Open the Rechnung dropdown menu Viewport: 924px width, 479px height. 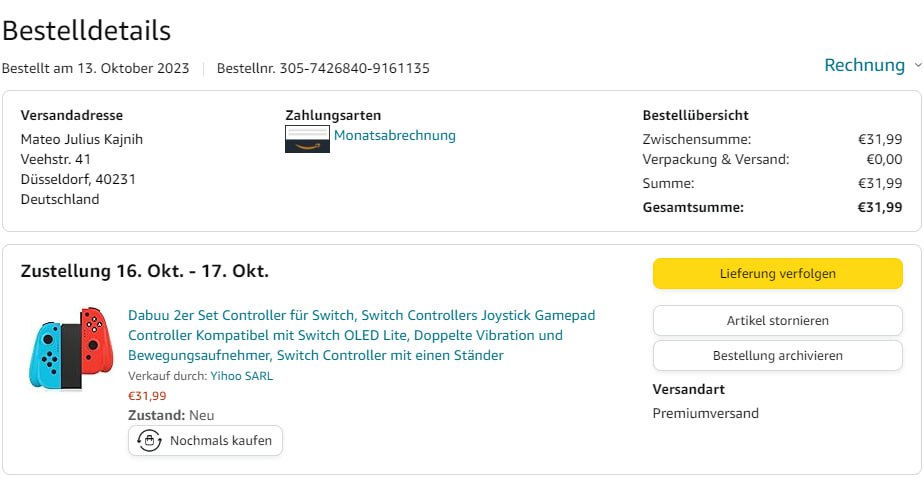click(864, 65)
